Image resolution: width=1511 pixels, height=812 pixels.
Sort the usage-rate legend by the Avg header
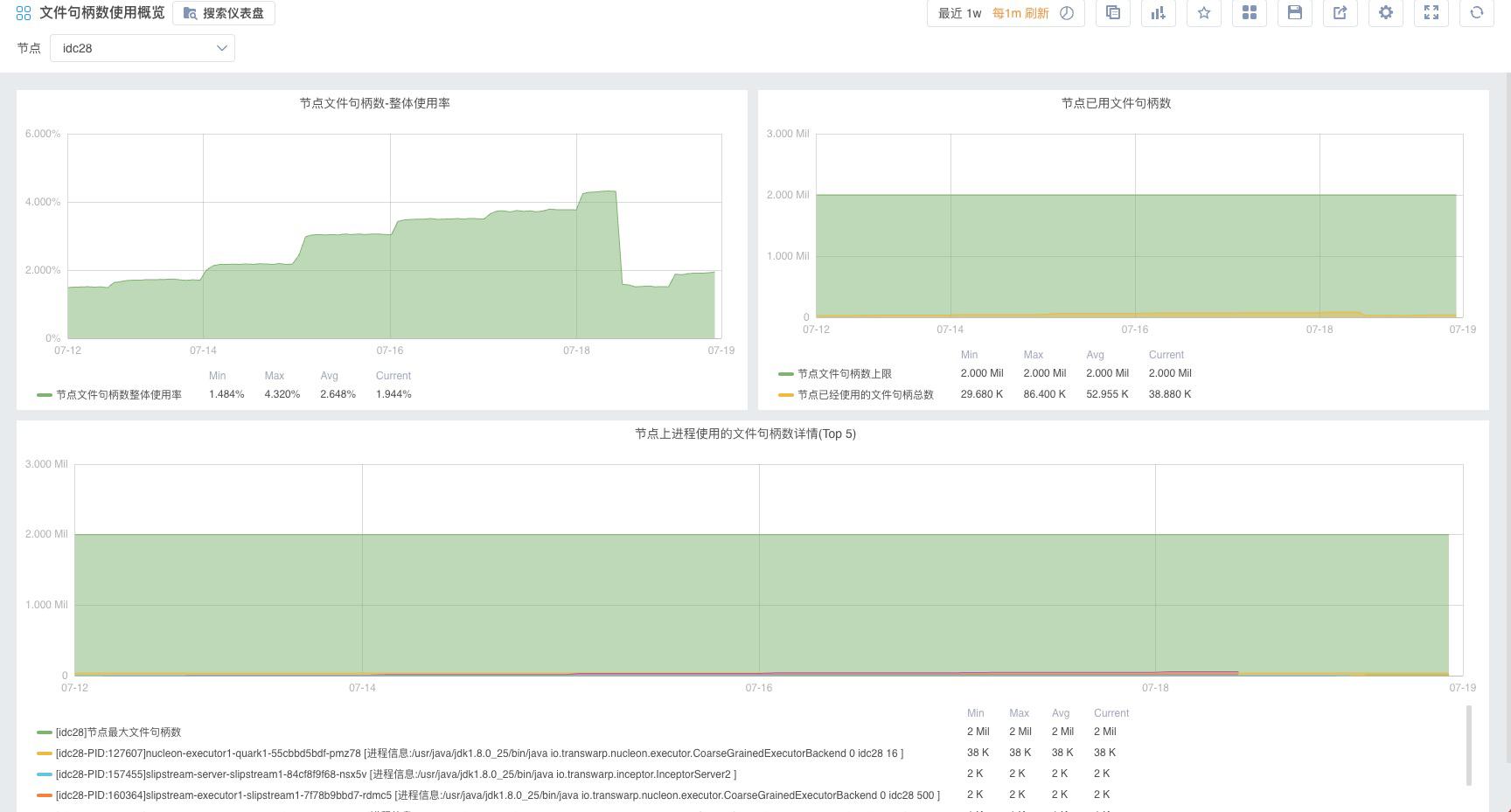[329, 376]
